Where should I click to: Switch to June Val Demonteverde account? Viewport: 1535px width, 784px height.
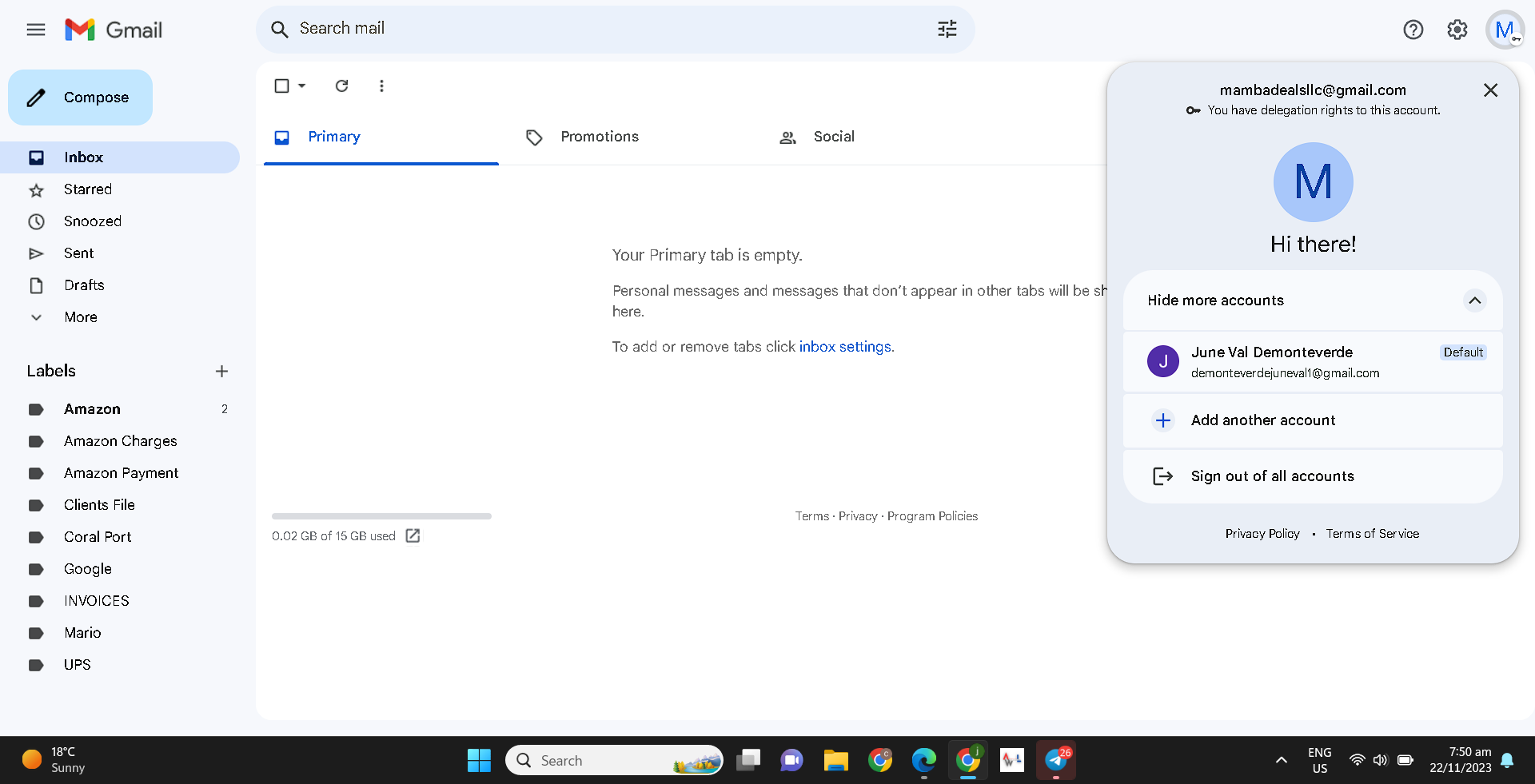coord(1313,362)
